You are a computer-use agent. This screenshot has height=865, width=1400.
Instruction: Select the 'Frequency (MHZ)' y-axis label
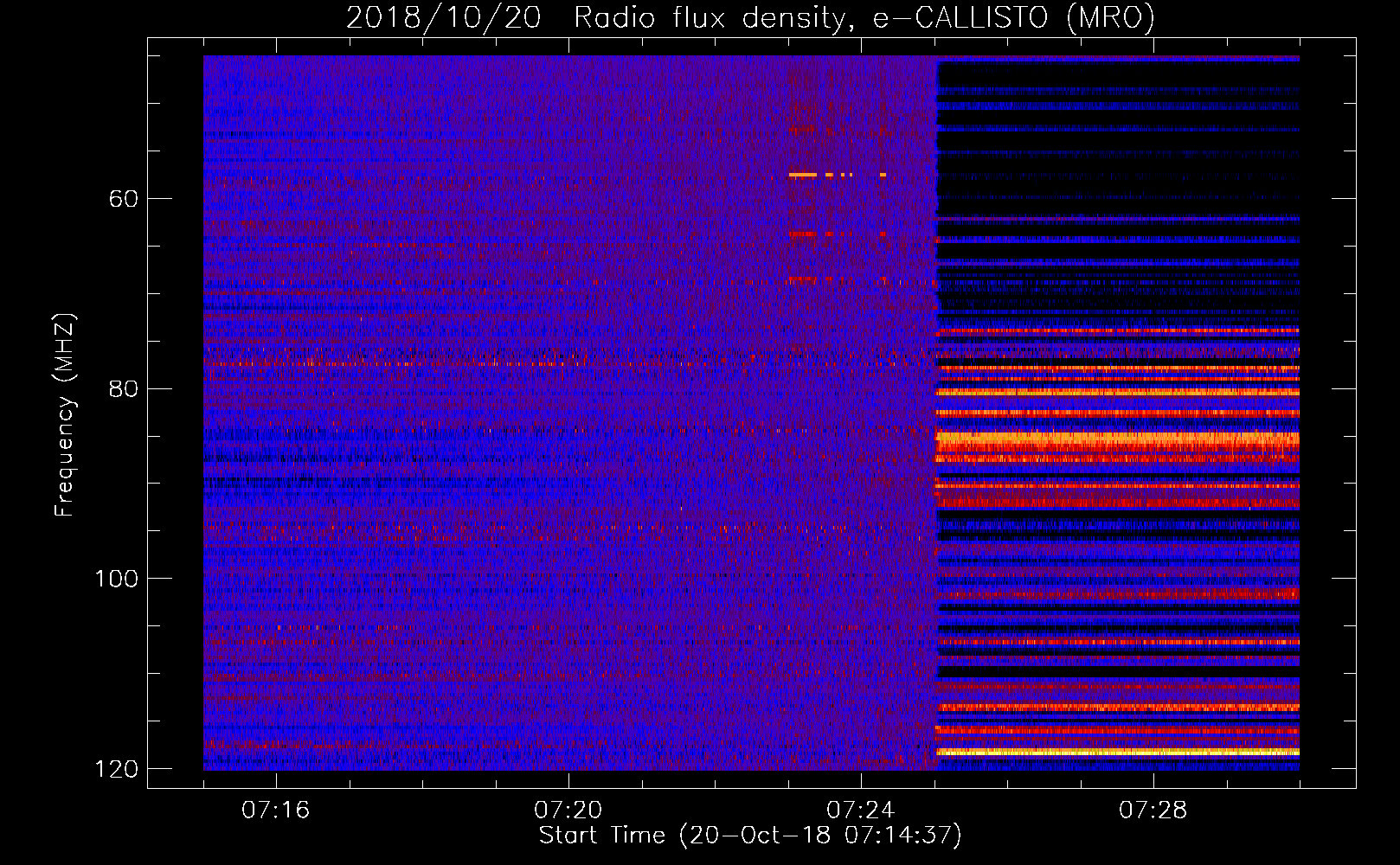(65, 415)
